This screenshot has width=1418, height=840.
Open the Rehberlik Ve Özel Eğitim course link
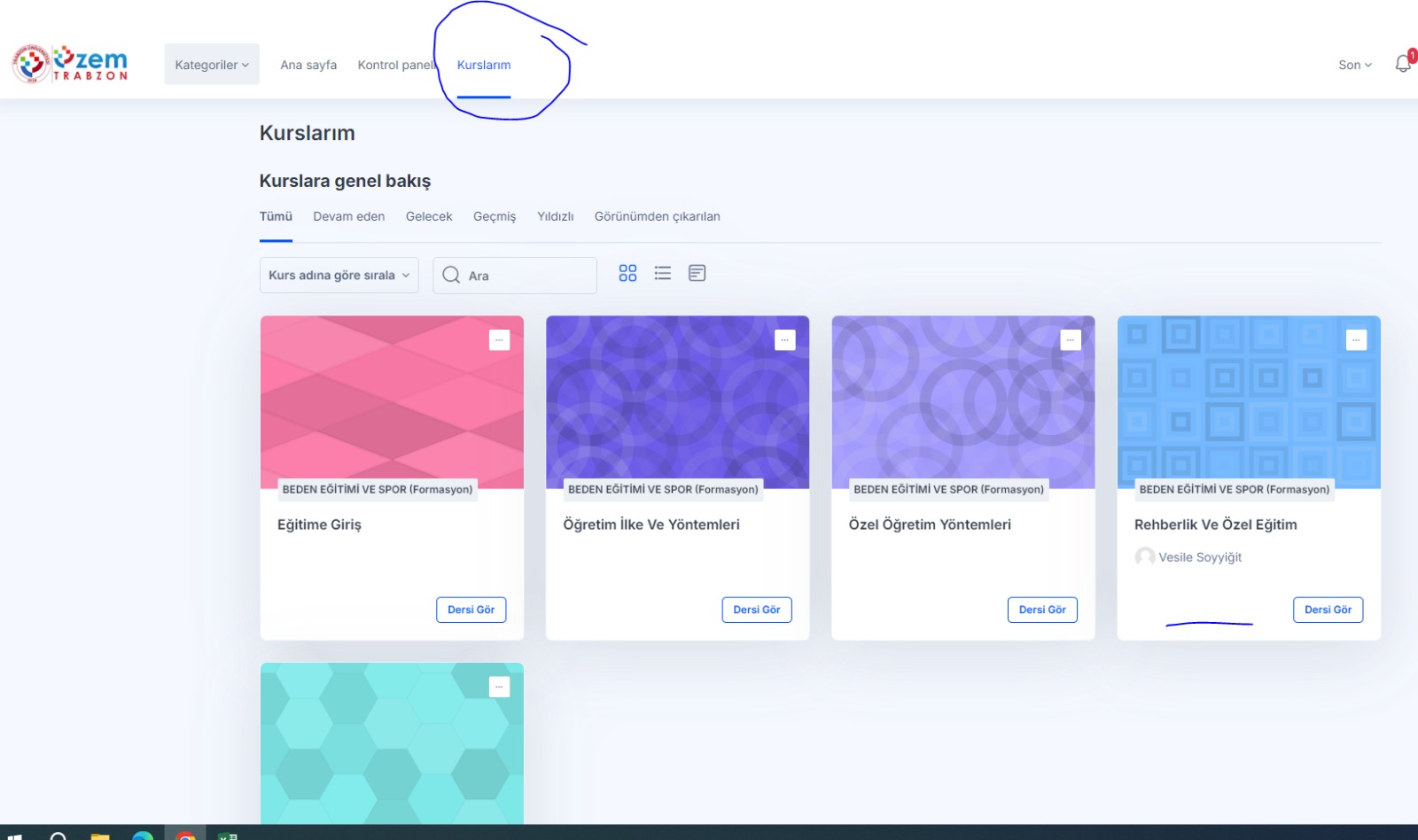[1215, 525]
